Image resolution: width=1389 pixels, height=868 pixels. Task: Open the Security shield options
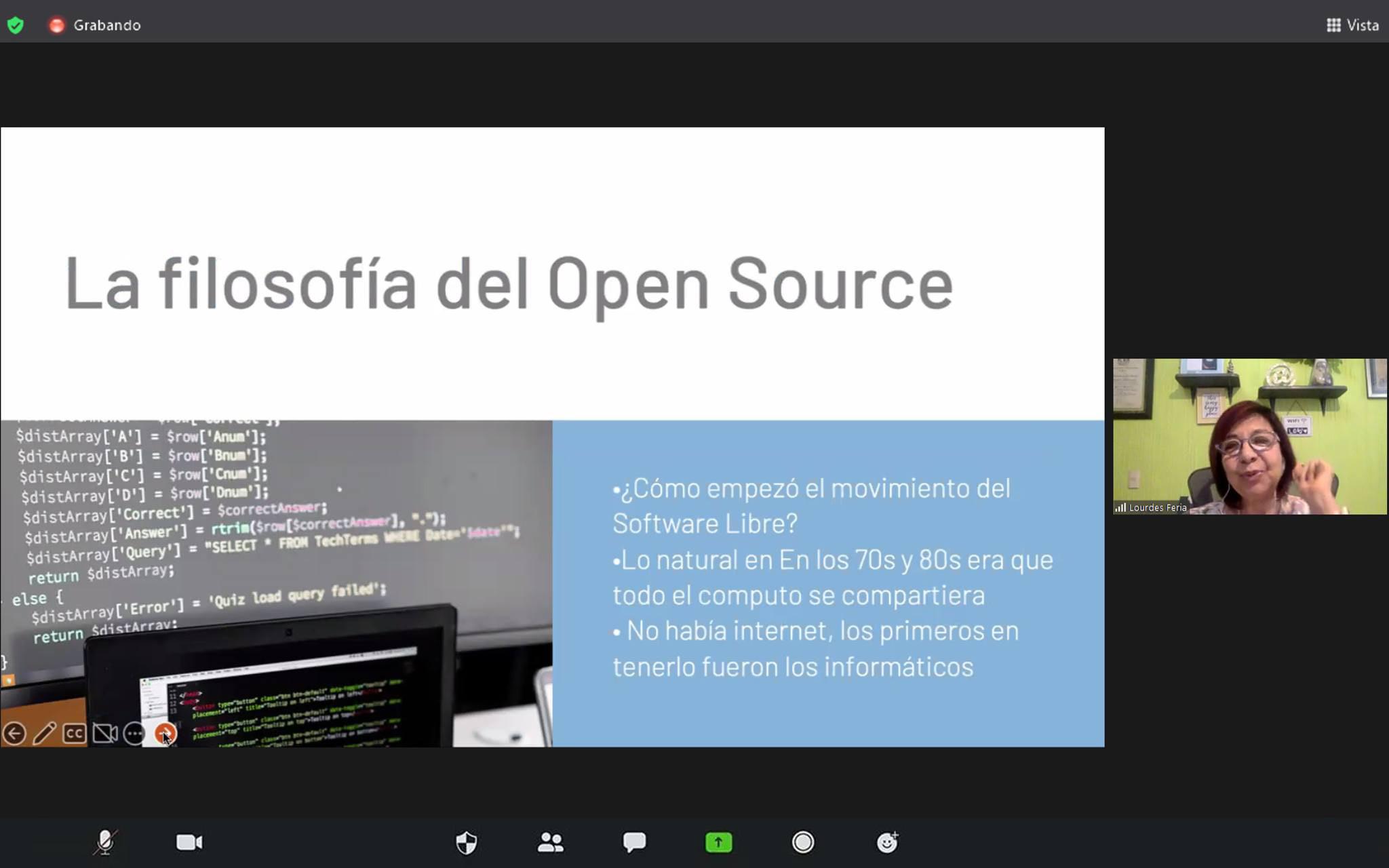pyautogui.click(x=466, y=842)
